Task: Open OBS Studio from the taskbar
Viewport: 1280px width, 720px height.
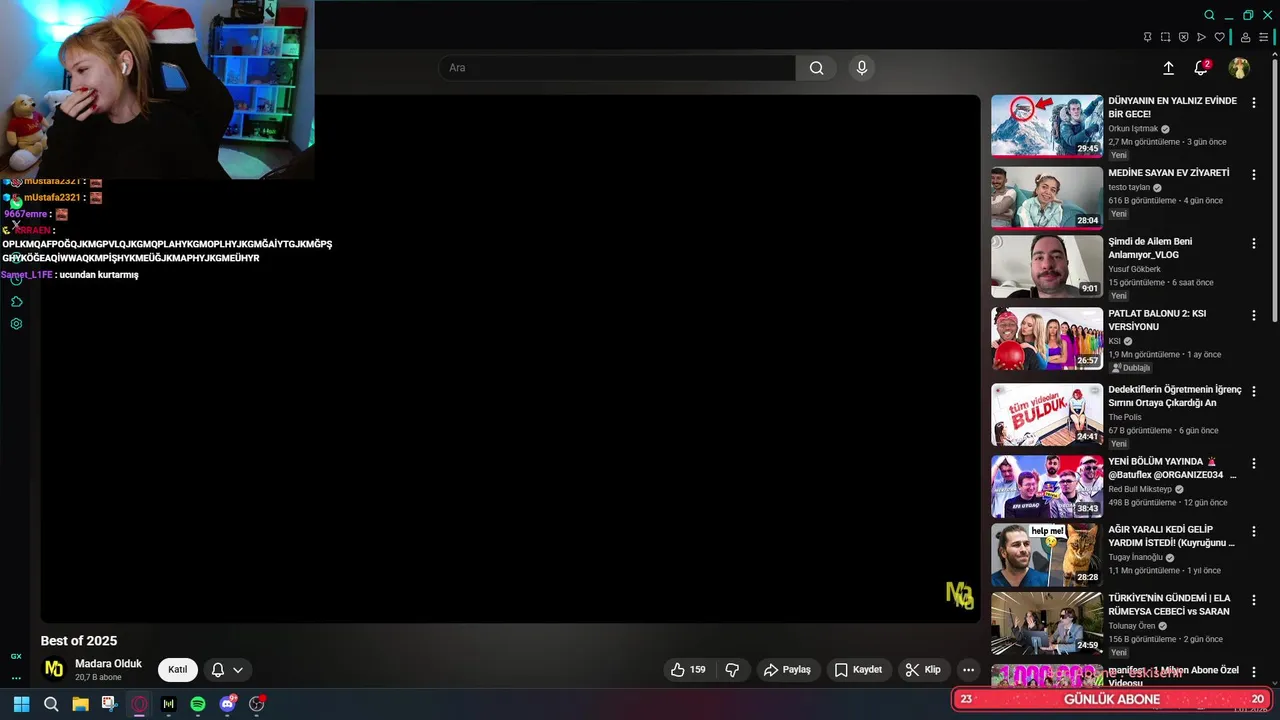Action: (x=257, y=704)
